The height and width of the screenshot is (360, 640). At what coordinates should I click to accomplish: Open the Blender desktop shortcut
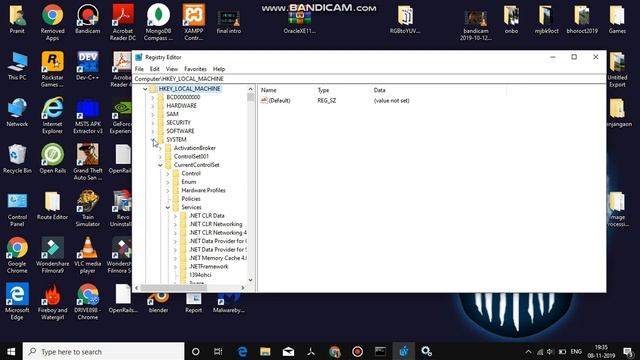(158, 303)
